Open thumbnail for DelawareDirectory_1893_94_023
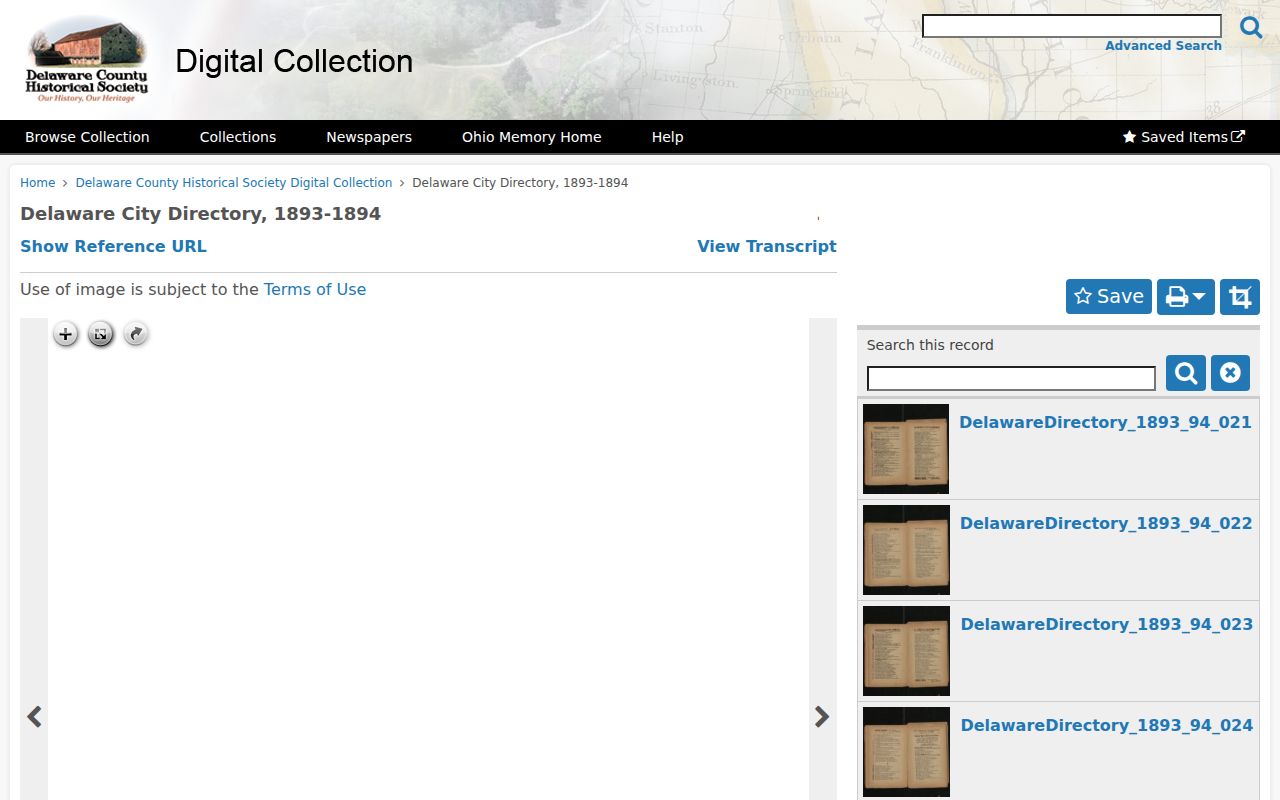This screenshot has height=800, width=1280. tap(906, 651)
